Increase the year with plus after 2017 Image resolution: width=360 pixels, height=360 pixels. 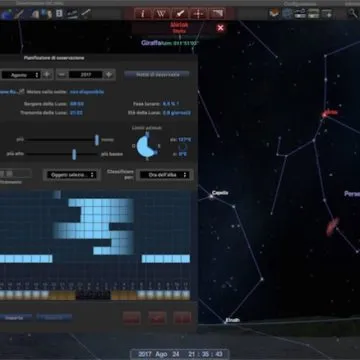pos(109,75)
